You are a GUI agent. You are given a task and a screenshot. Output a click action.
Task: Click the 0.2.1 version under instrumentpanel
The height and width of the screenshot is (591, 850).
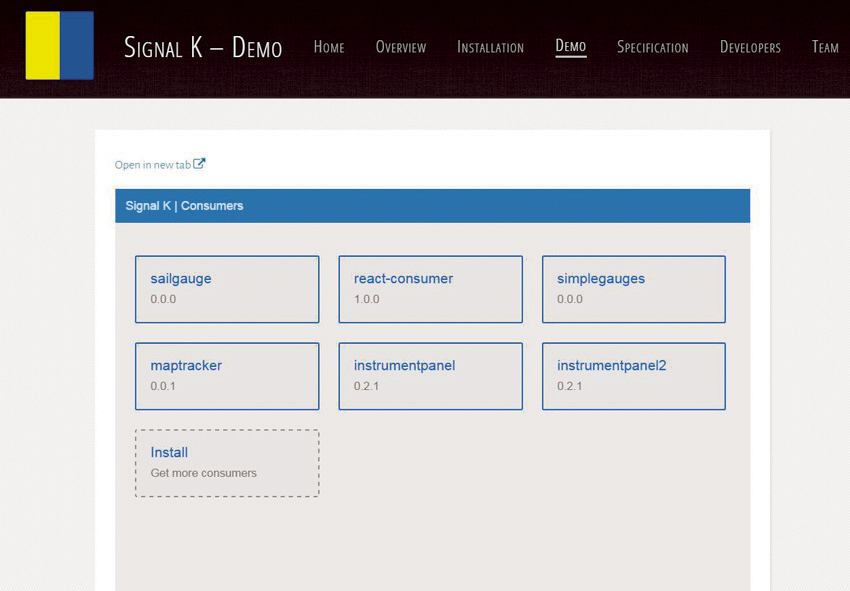(366, 386)
